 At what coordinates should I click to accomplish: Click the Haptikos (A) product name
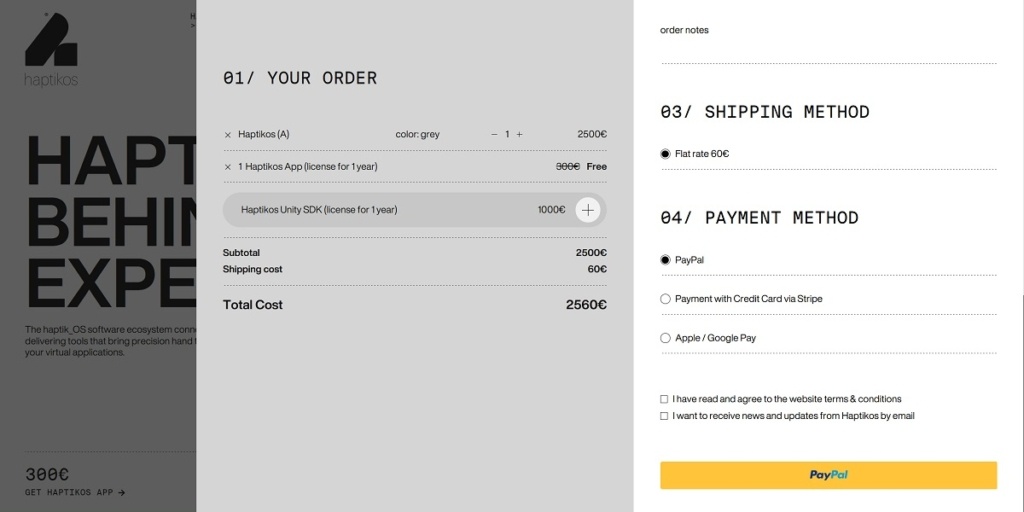coord(264,135)
